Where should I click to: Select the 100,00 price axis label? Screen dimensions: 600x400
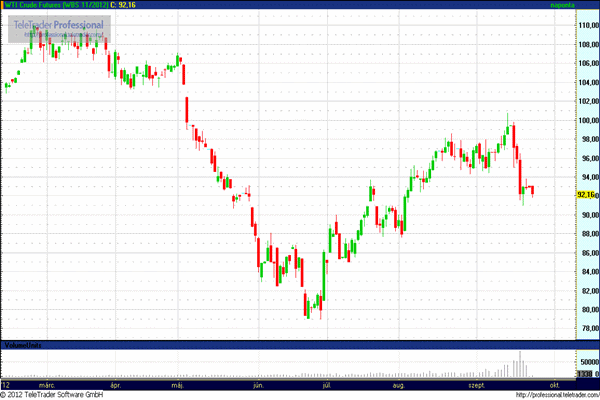click(x=585, y=121)
